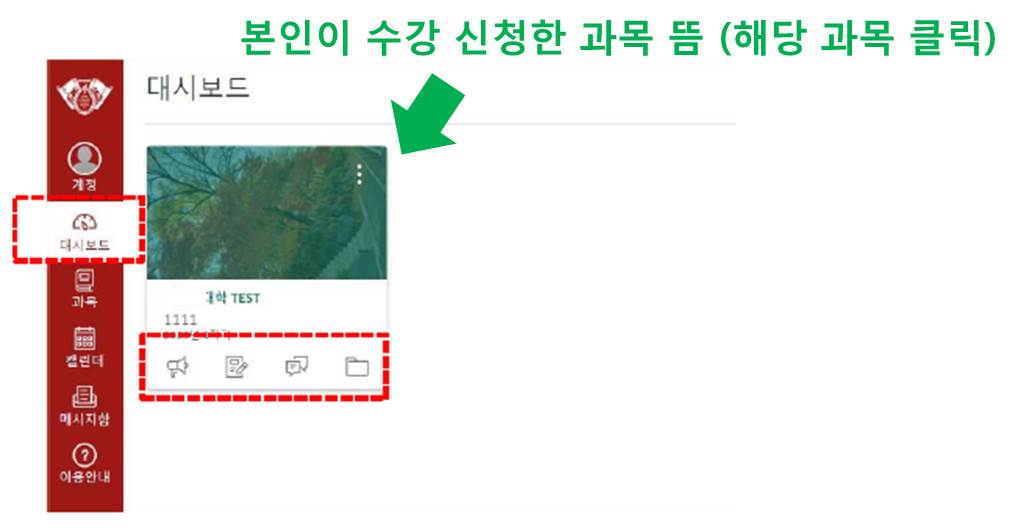Open the 캘린더 calendar icon
Image resolution: width=1022 pixels, height=531 pixels.
(x=85, y=338)
